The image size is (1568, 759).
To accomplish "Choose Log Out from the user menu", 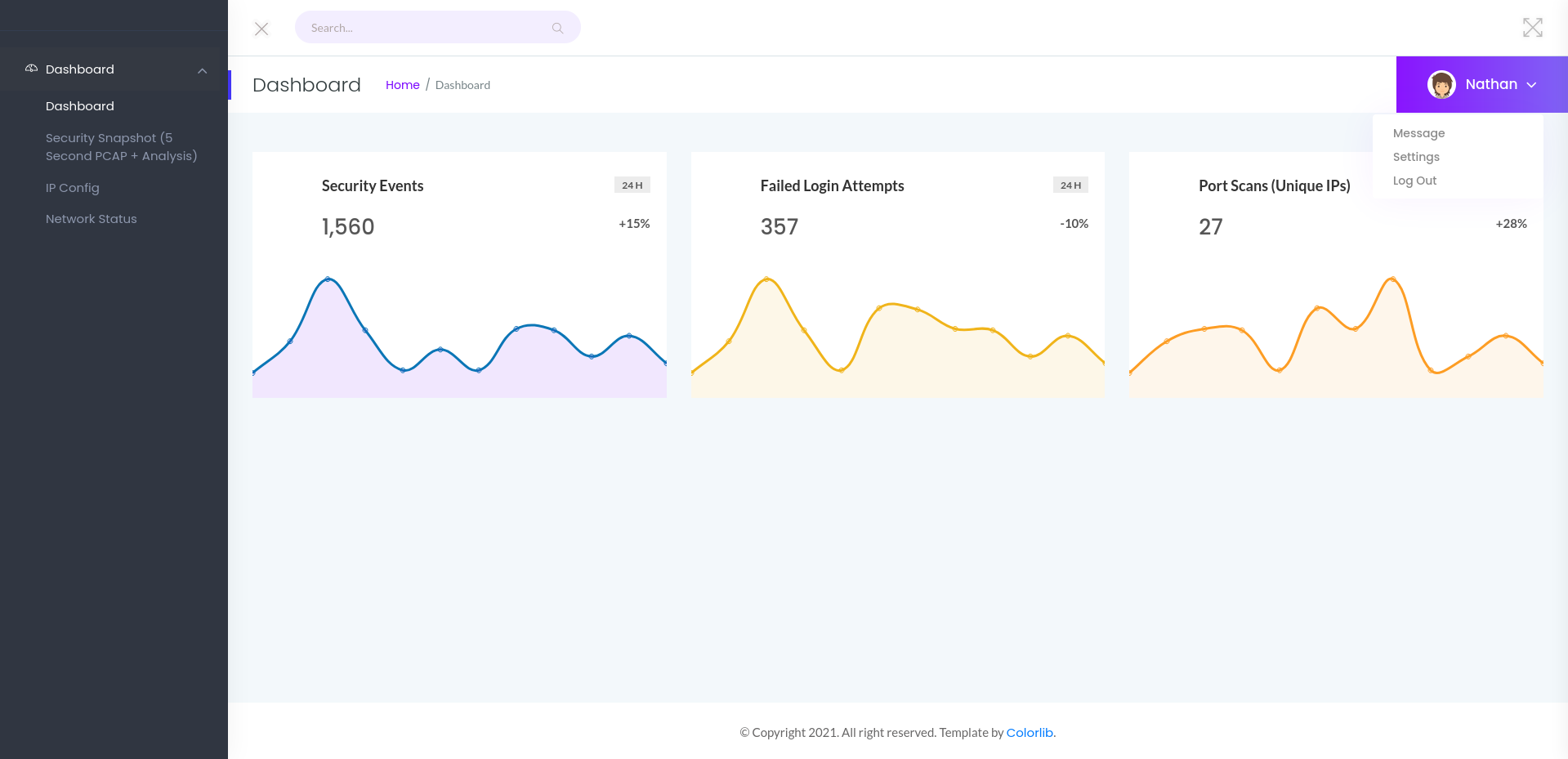I will [x=1414, y=181].
